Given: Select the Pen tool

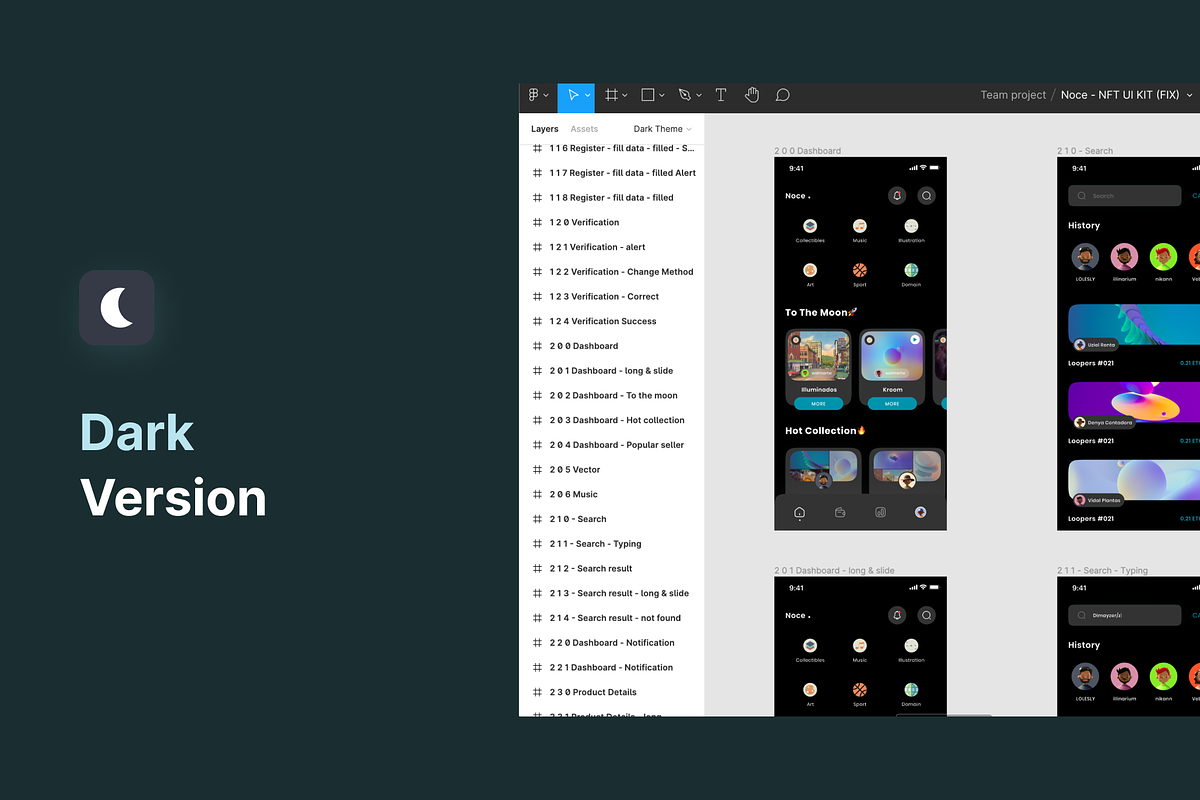Looking at the screenshot, I should [685, 95].
